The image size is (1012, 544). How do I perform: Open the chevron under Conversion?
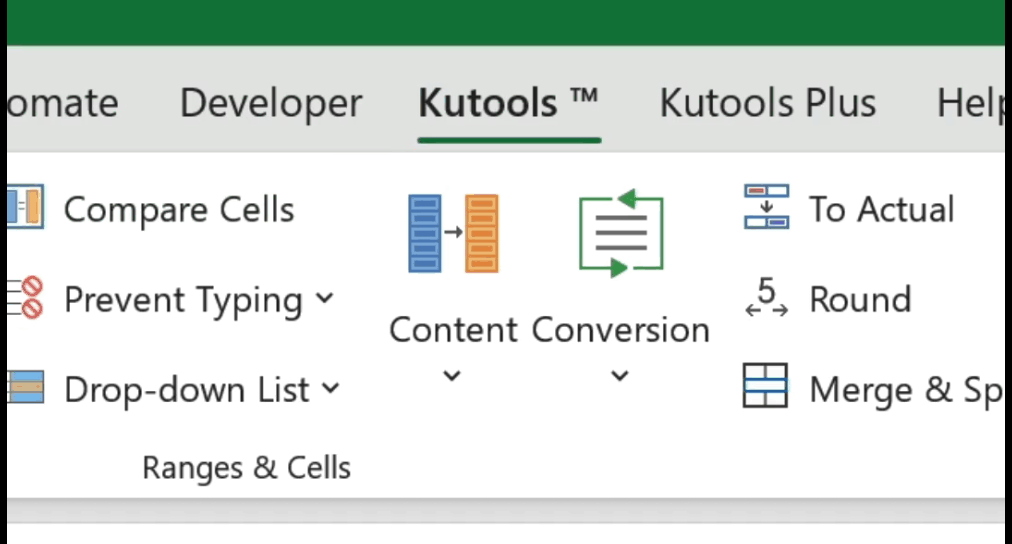click(620, 376)
